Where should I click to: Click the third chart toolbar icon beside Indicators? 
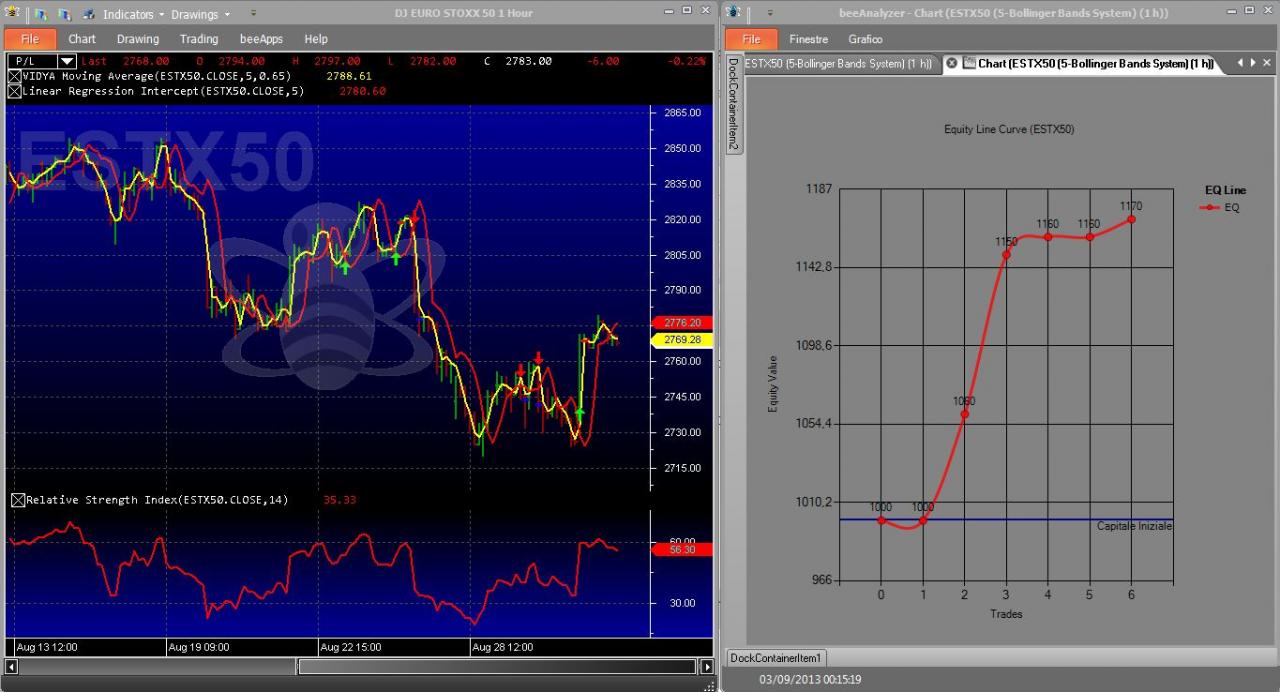tap(88, 14)
